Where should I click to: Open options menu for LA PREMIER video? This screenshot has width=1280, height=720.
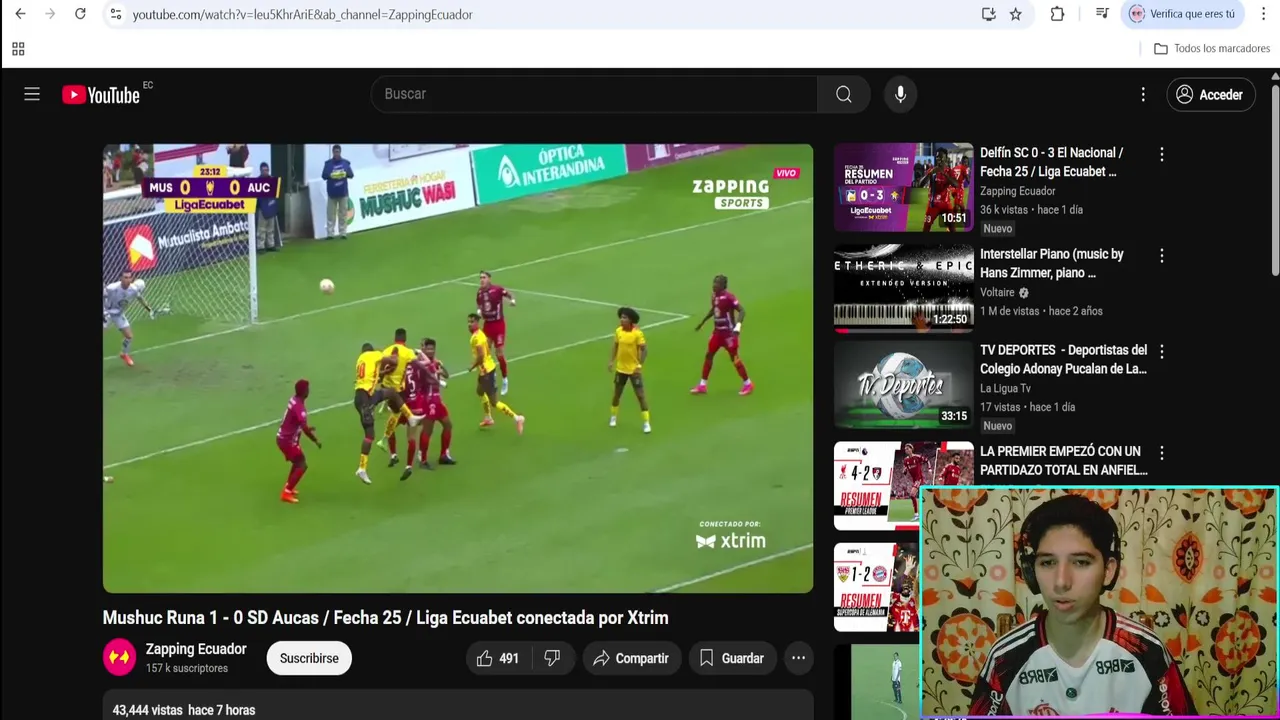1161,453
